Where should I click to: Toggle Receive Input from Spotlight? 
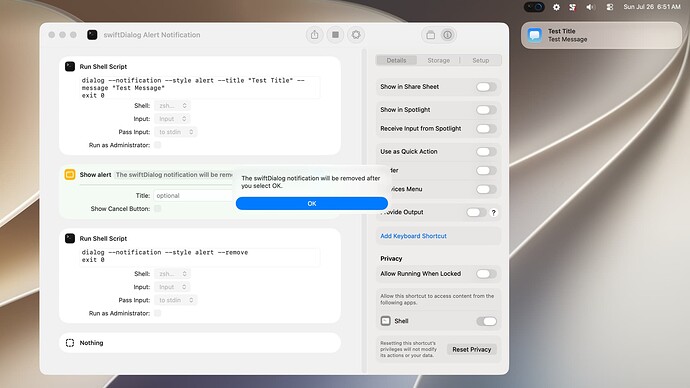click(x=486, y=129)
